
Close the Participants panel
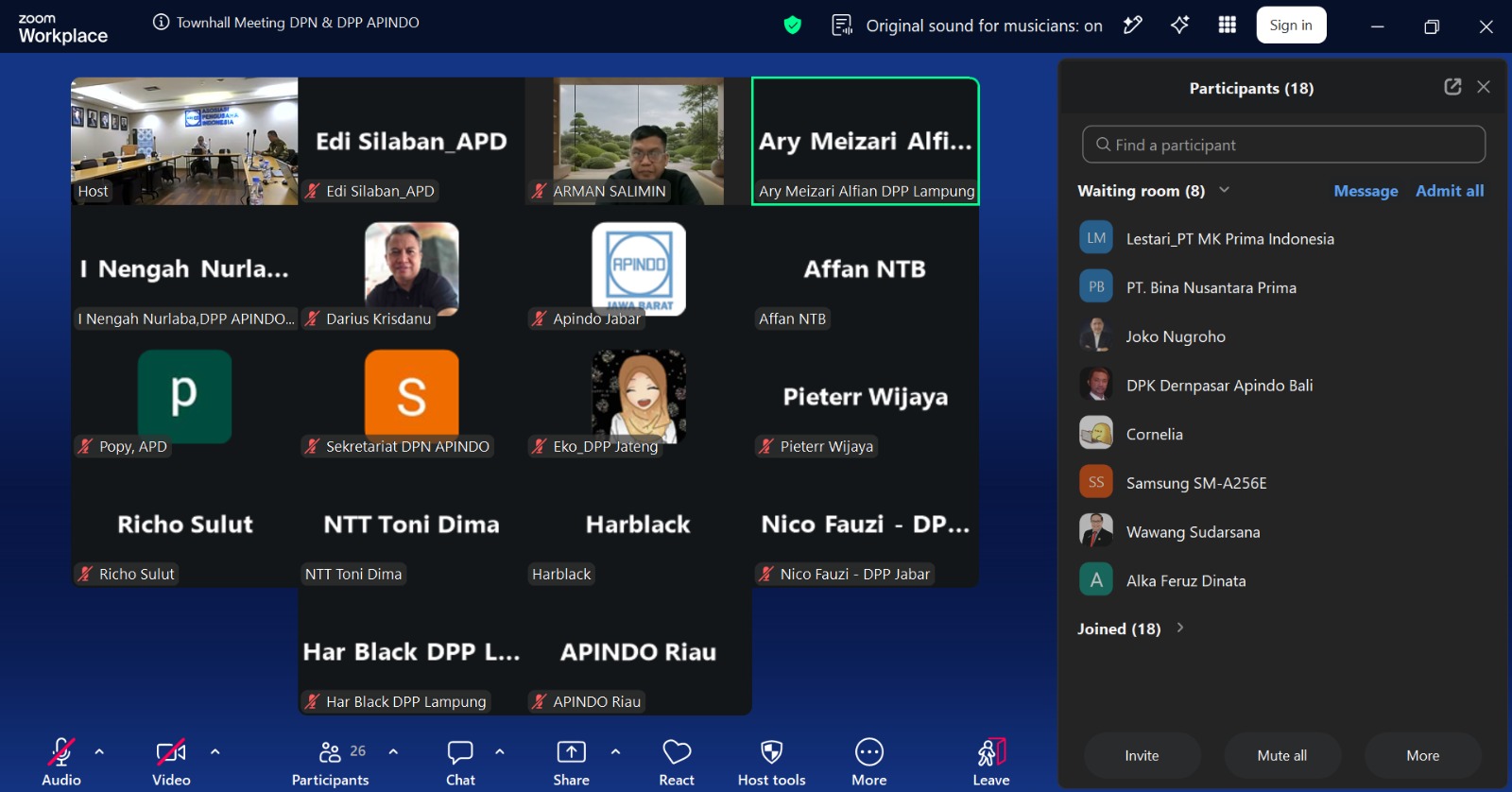point(1484,87)
